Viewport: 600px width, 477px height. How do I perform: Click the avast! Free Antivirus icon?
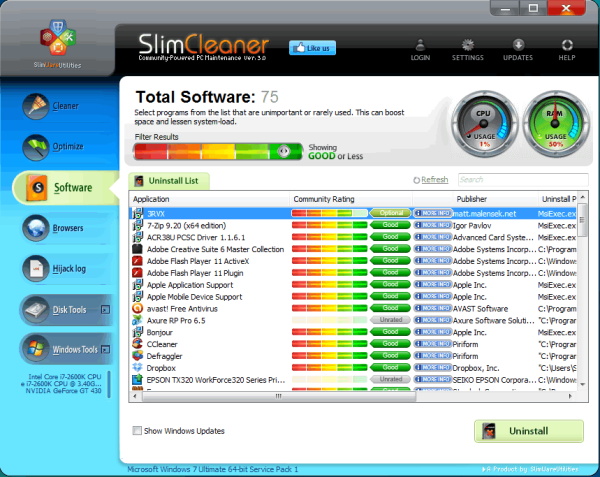[137, 308]
